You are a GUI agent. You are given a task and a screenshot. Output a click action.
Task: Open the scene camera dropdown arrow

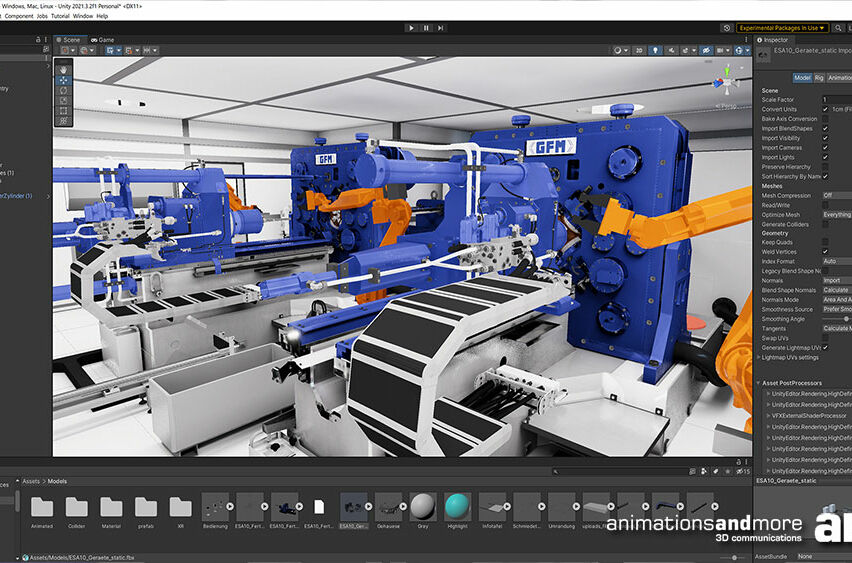pos(728,50)
